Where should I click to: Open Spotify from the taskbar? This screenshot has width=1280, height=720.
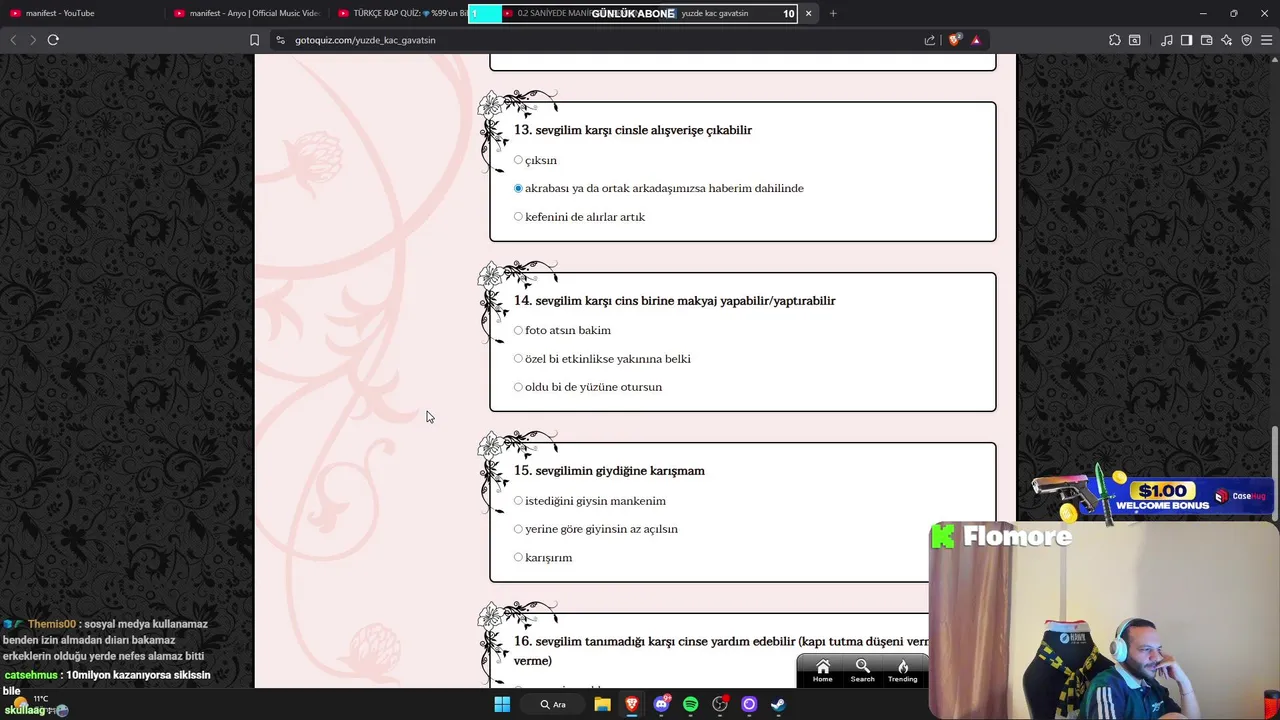click(690, 704)
